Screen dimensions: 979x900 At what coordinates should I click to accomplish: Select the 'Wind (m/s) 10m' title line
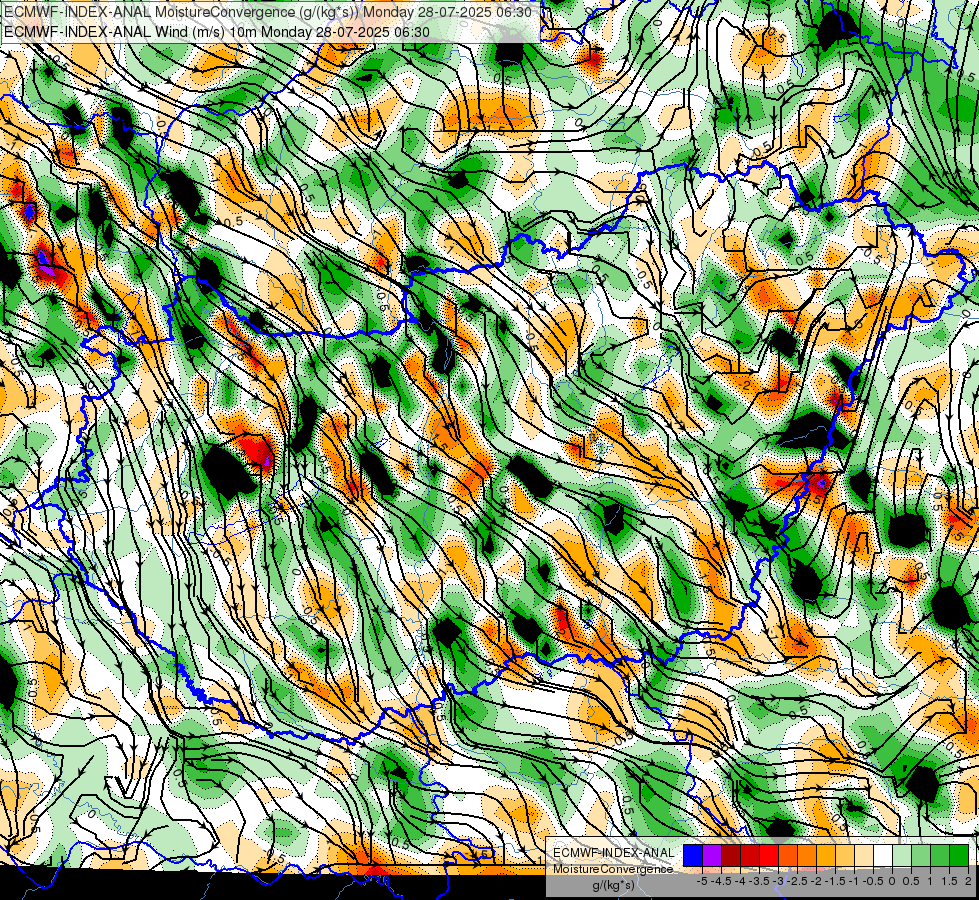[217, 31]
